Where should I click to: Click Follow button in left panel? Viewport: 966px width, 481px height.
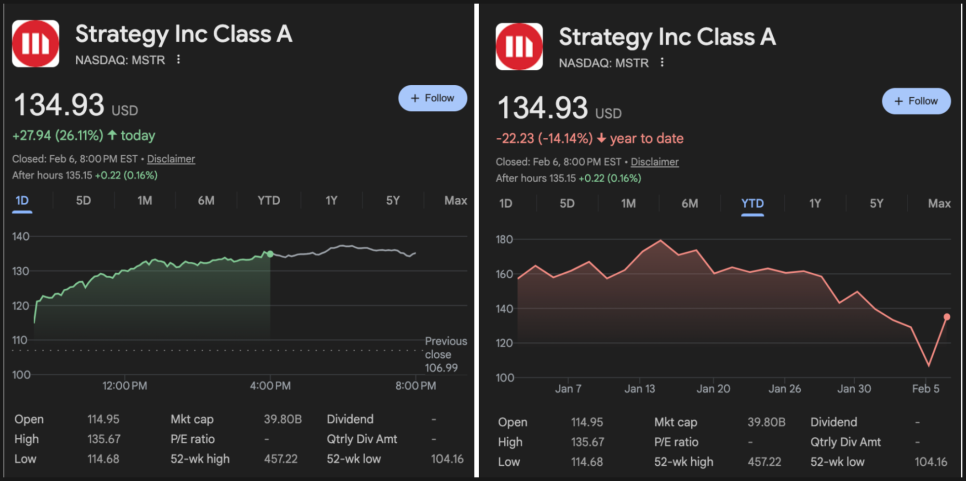432,98
